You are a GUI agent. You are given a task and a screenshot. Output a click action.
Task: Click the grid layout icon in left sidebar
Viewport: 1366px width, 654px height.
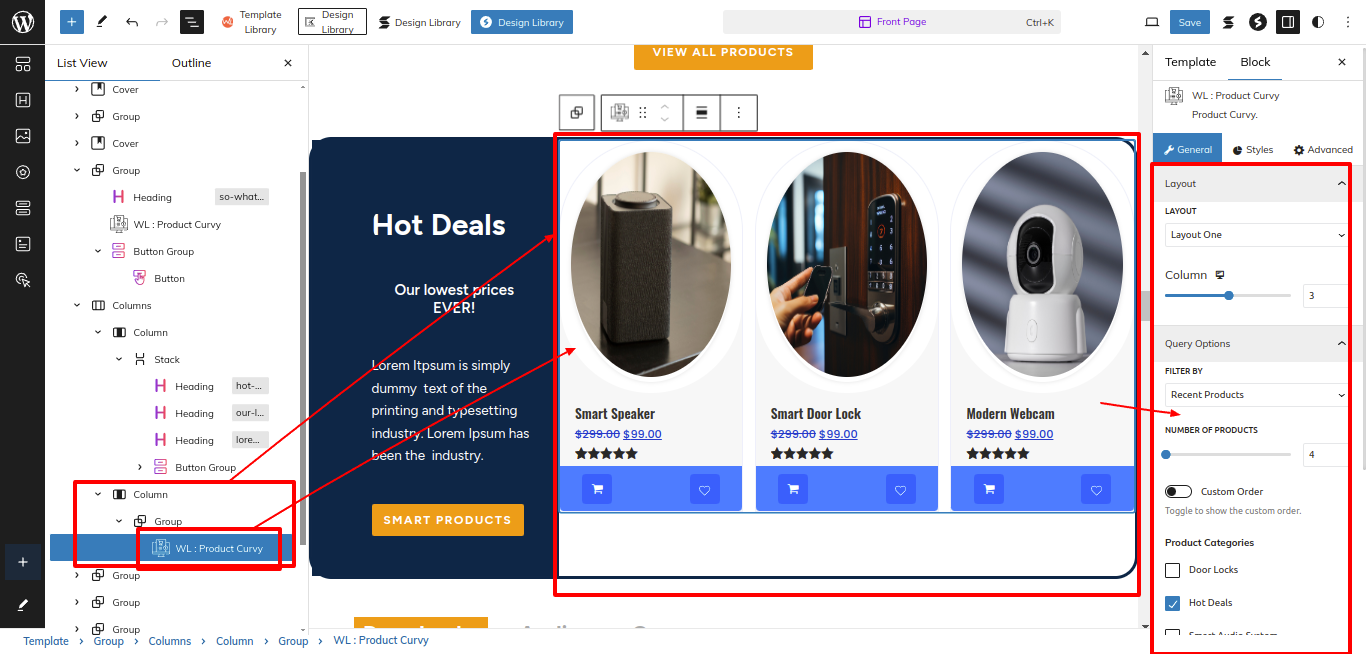(22, 64)
